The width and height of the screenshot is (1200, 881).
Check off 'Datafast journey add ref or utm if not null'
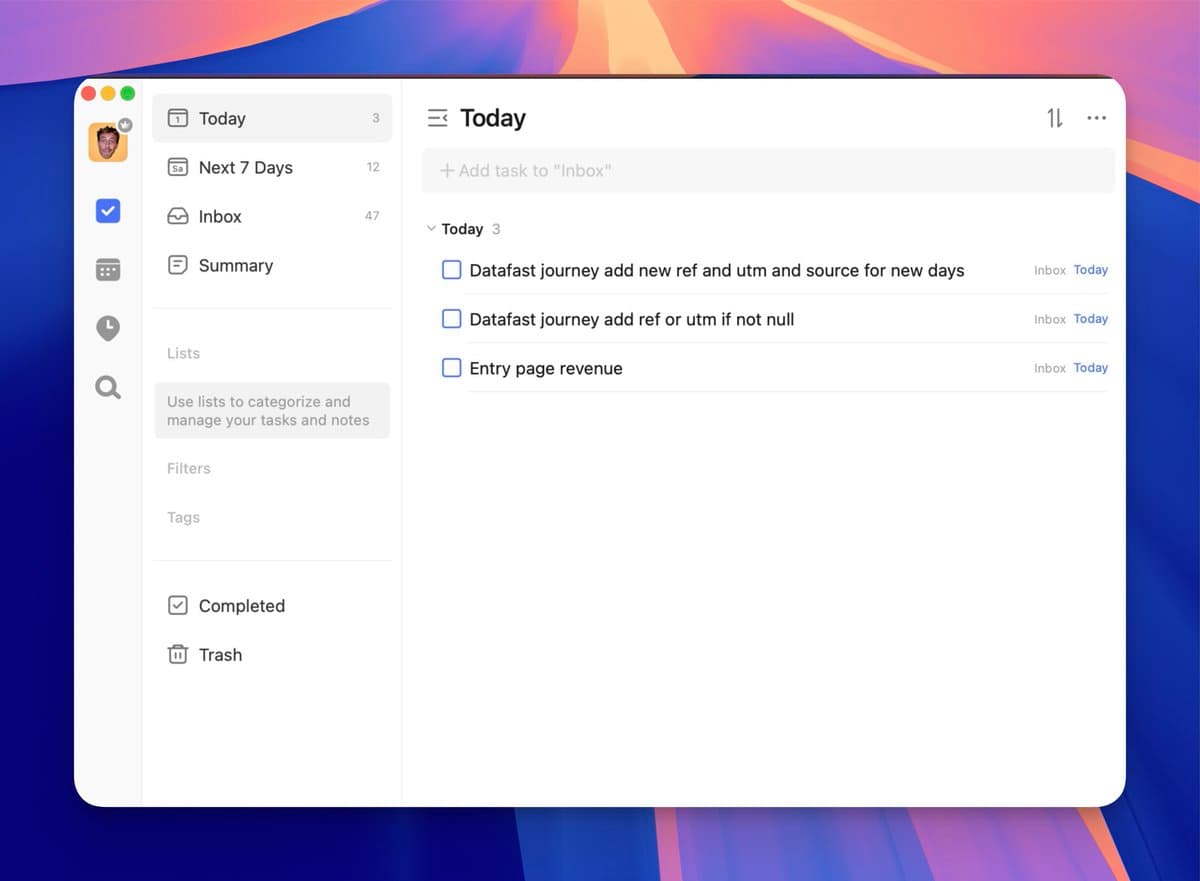452,319
